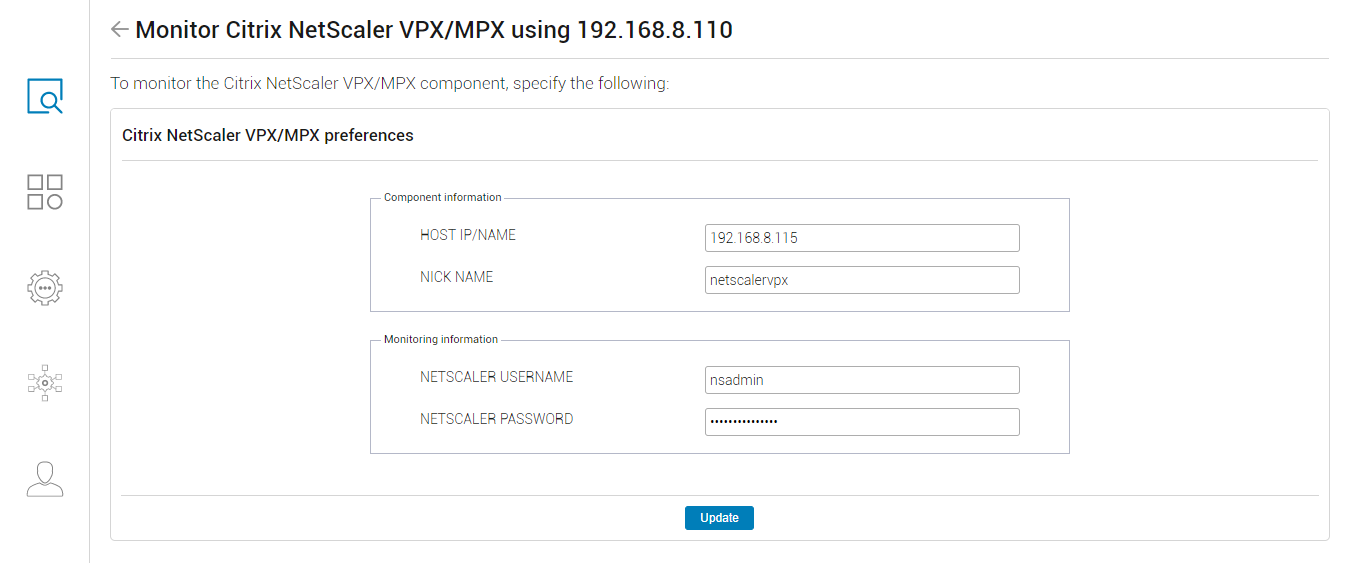1349x563 pixels.
Task: Click the 'Citrix NetScaler VPX/MPX preferences' heading
Action: pyautogui.click(x=268, y=135)
